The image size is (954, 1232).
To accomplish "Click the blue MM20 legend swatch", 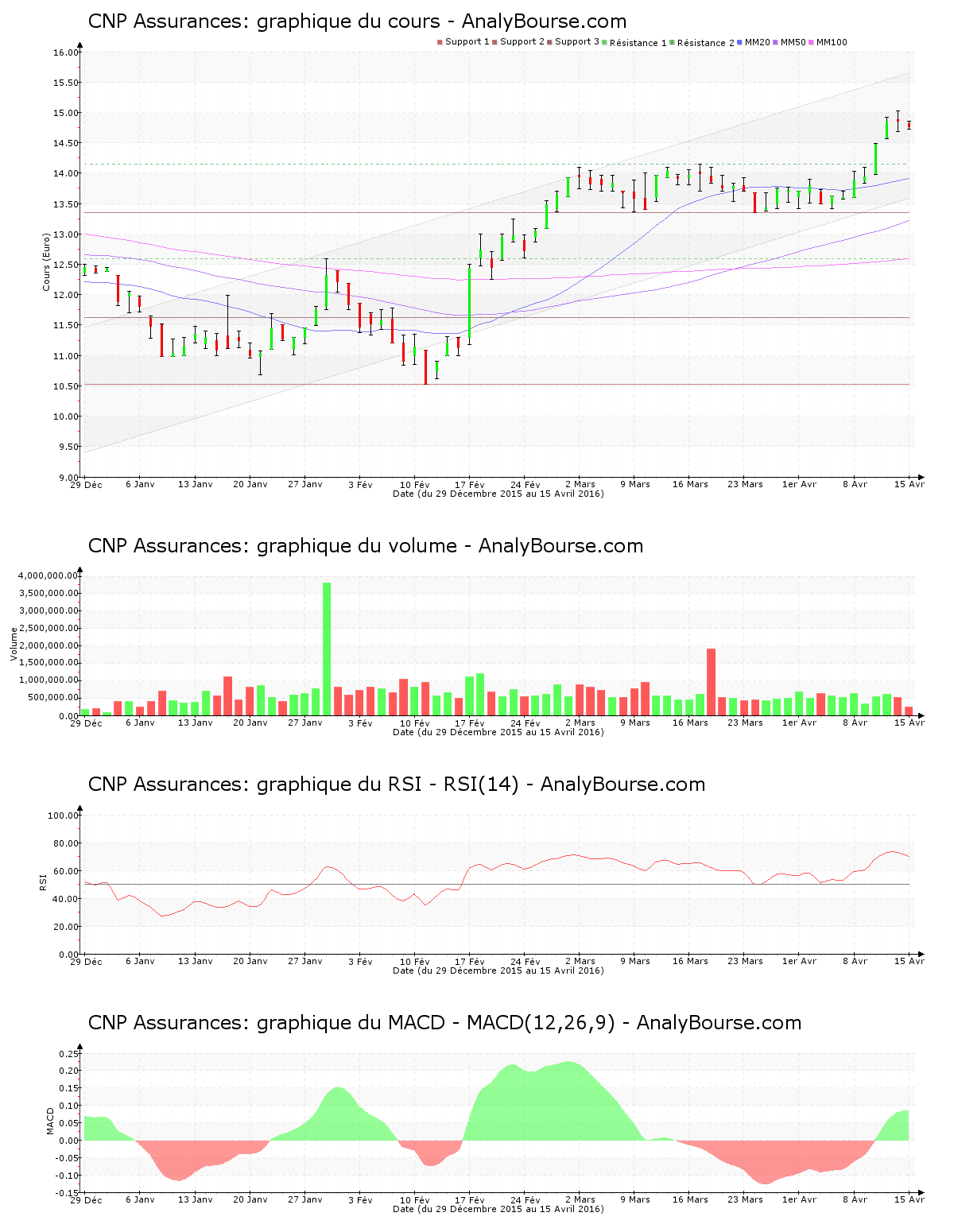I will click(740, 42).
